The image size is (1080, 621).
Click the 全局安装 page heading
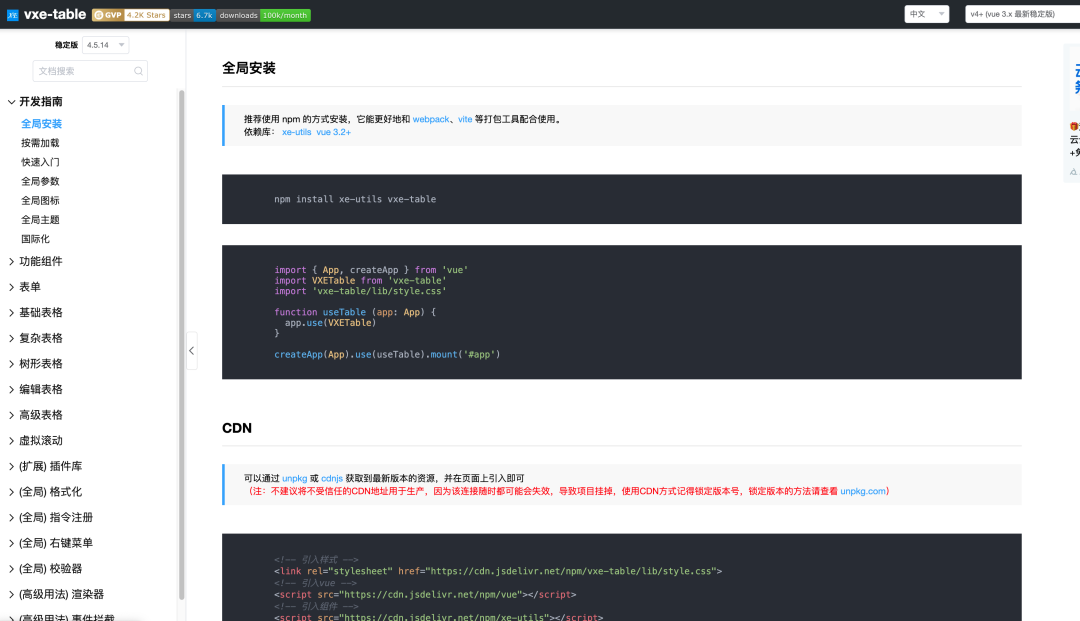click(x=249, y=68)
